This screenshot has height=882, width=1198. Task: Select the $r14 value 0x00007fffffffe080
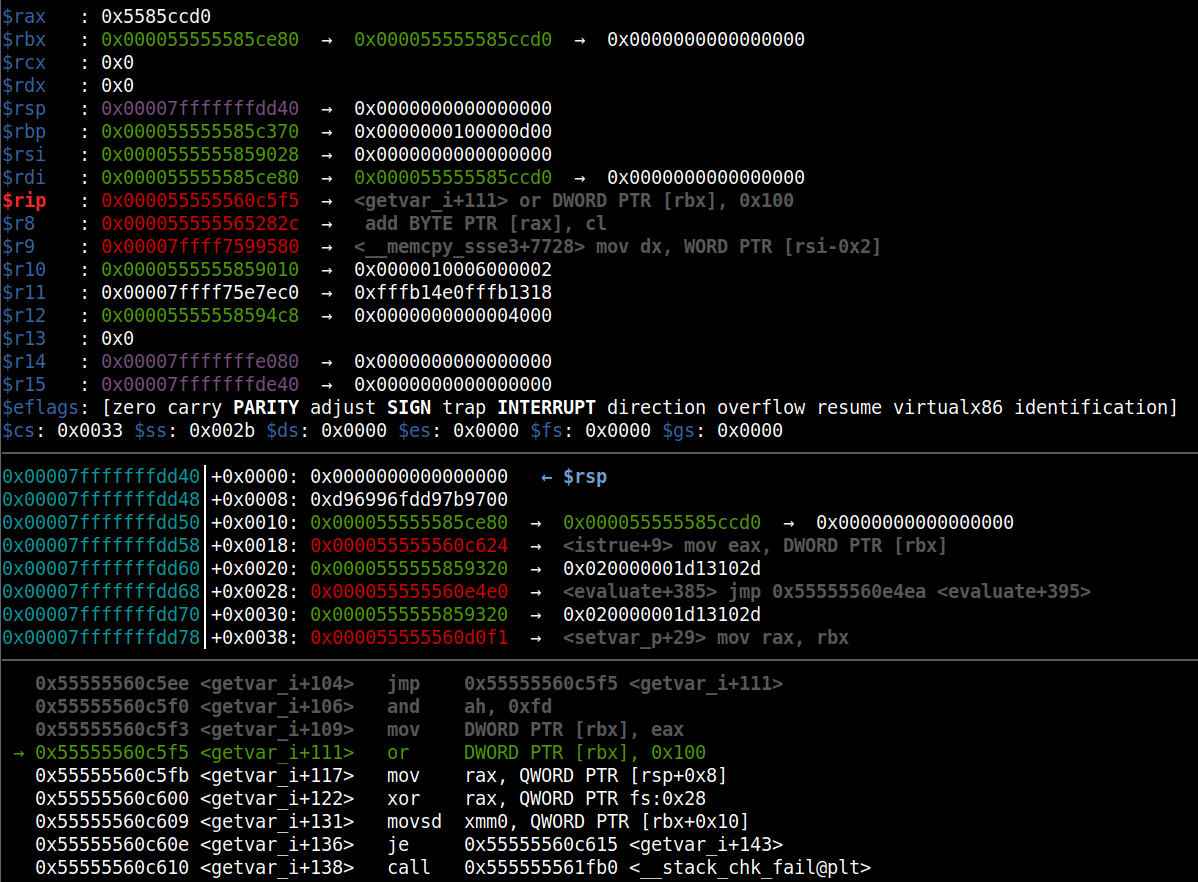tap(200, 361)
